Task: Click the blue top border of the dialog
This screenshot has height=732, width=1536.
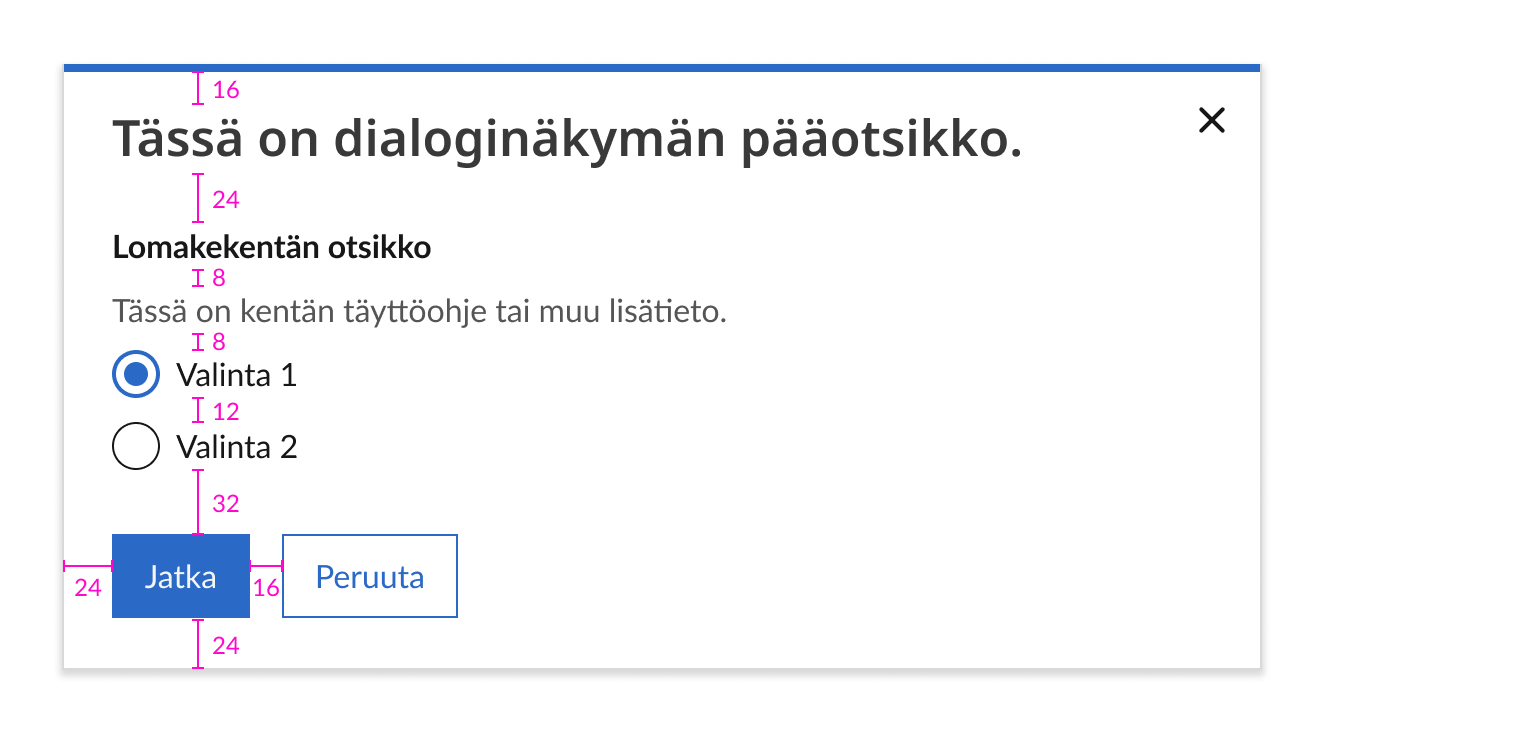Action: (x=661, y=68)
